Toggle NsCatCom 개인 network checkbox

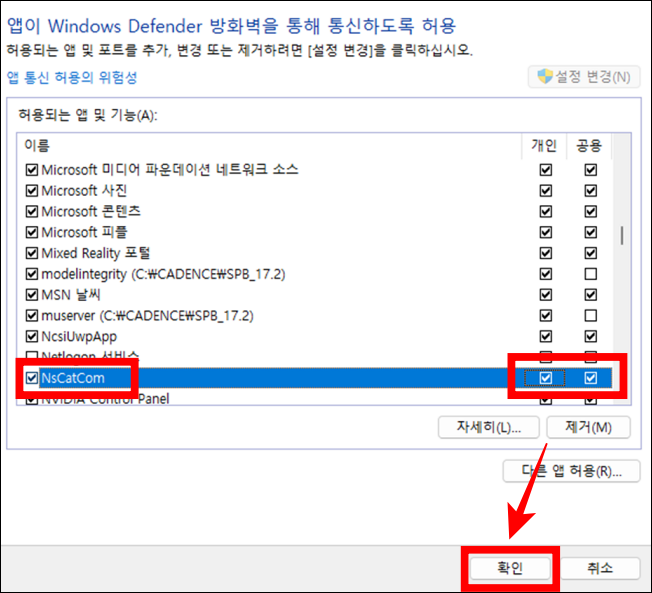pyautogui.click(x=546, y=378)
